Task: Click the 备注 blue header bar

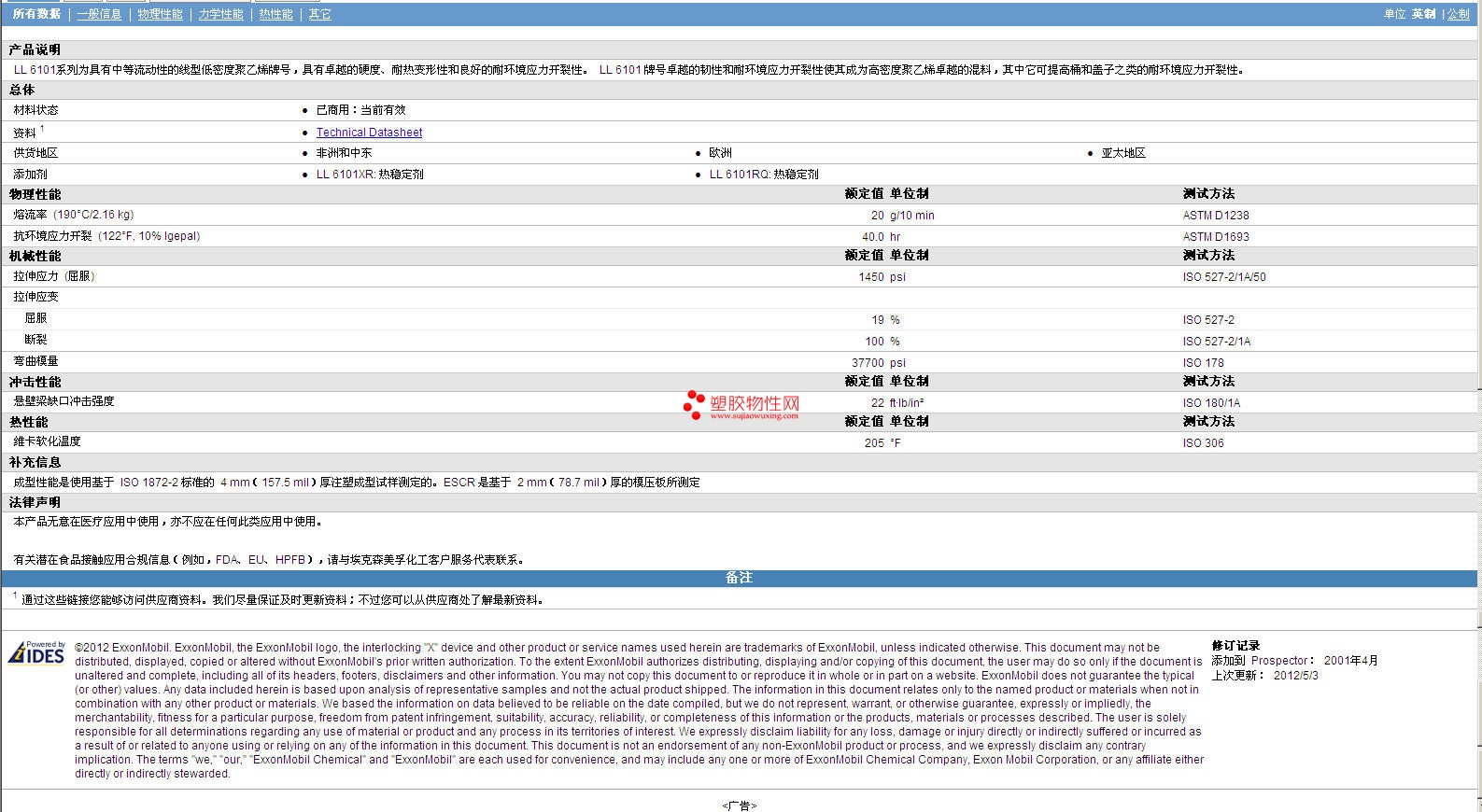Action: [740, 578]
